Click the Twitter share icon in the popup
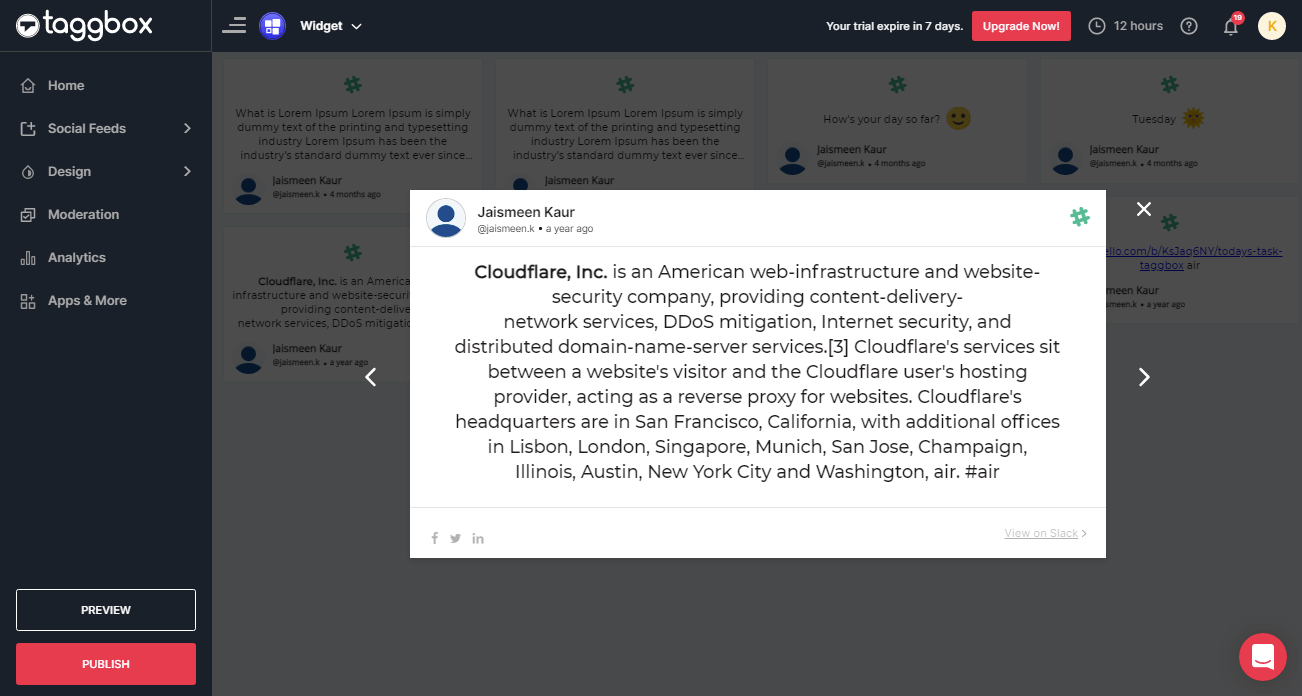The image size is (1302, 696). click(456, 538)
